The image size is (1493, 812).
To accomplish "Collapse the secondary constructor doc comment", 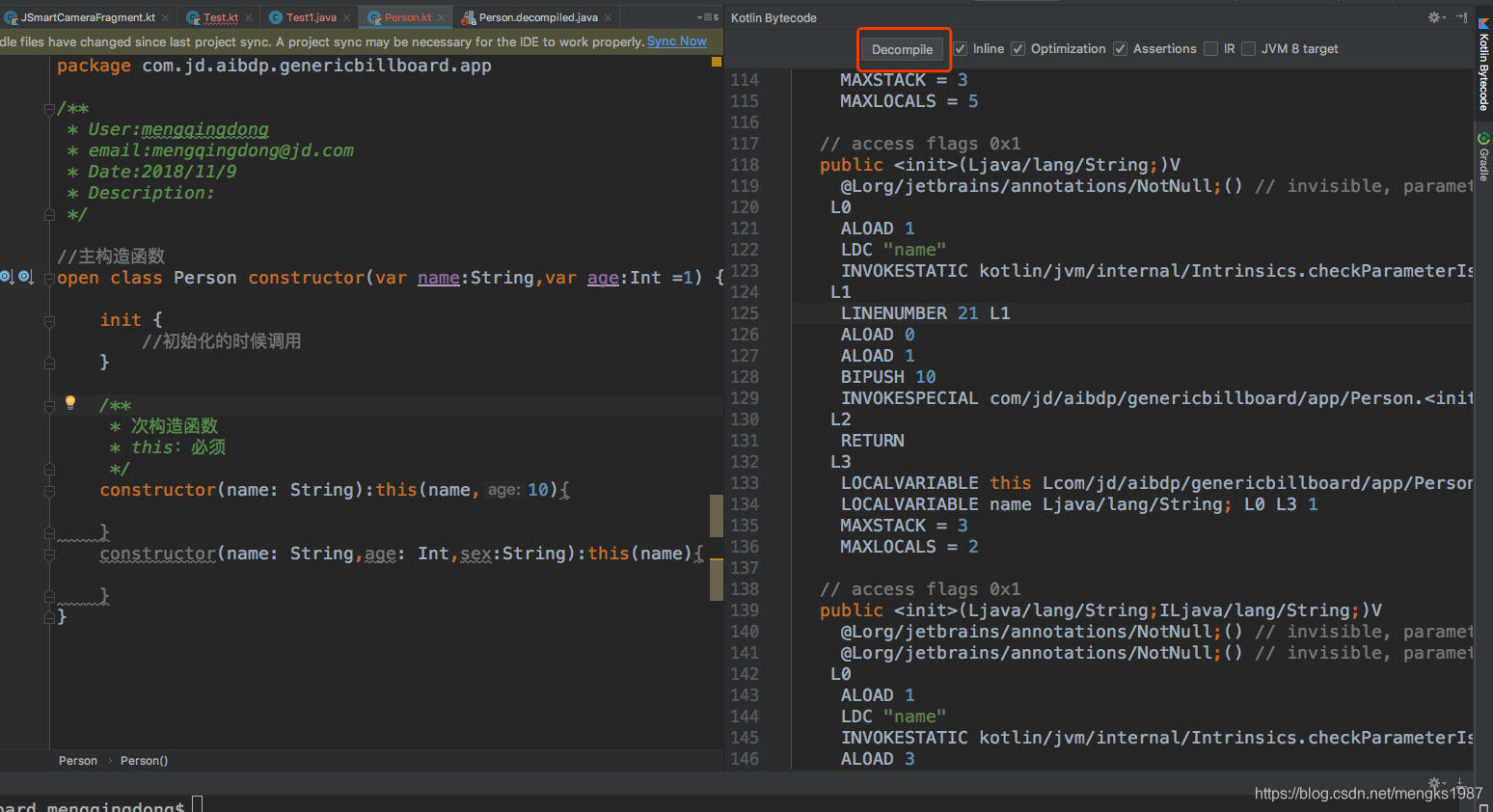I will pos(49,406).
